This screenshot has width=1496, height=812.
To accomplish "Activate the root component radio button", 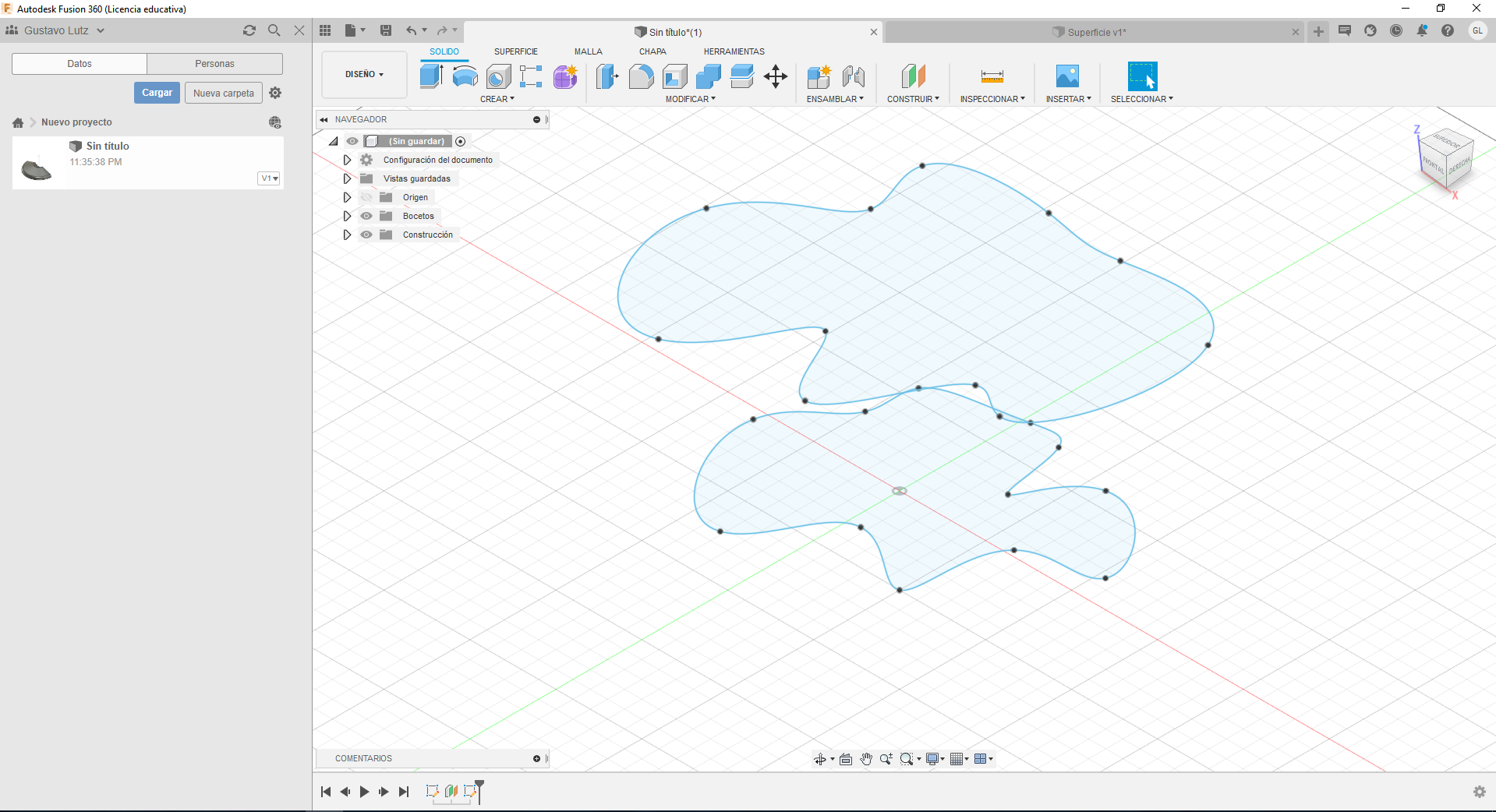I will pos(461,141).
